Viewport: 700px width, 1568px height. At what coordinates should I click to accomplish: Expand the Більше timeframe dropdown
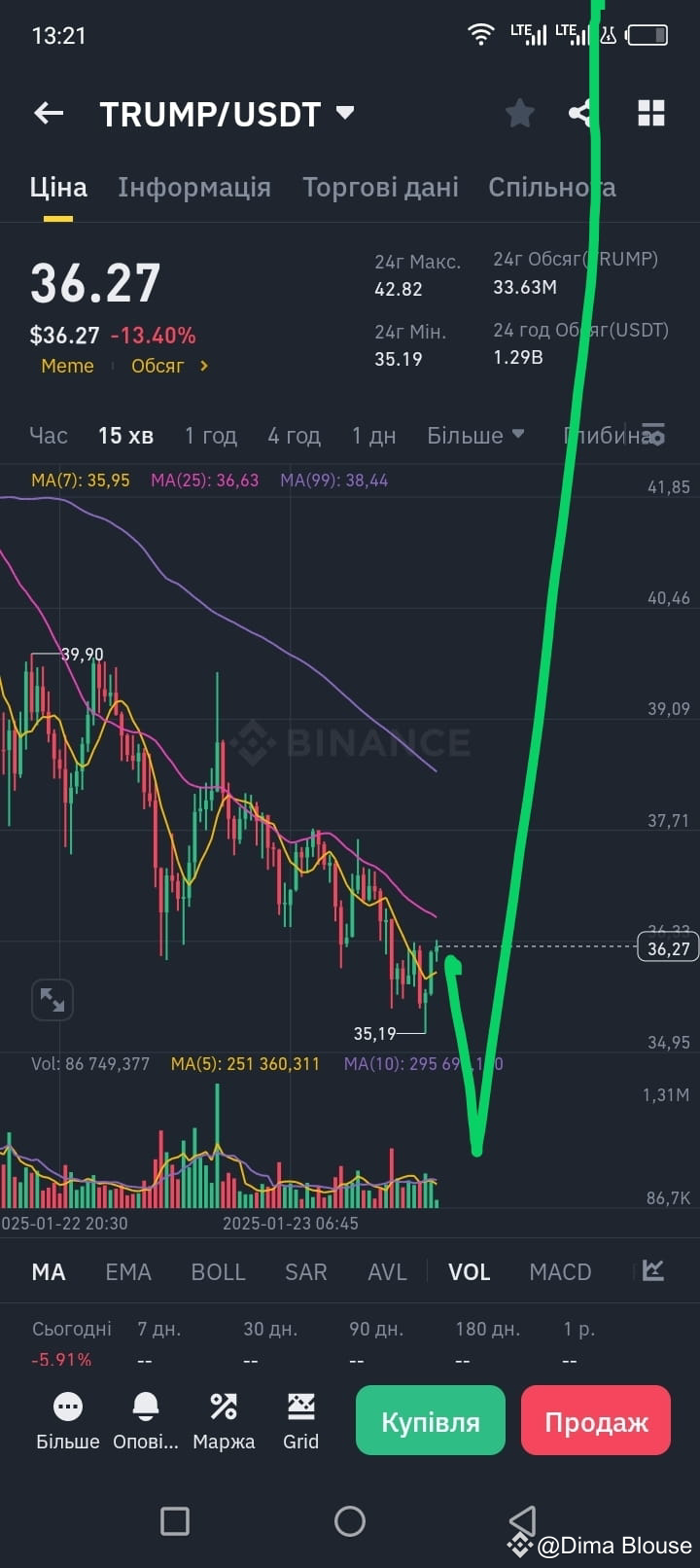point(476,435)
